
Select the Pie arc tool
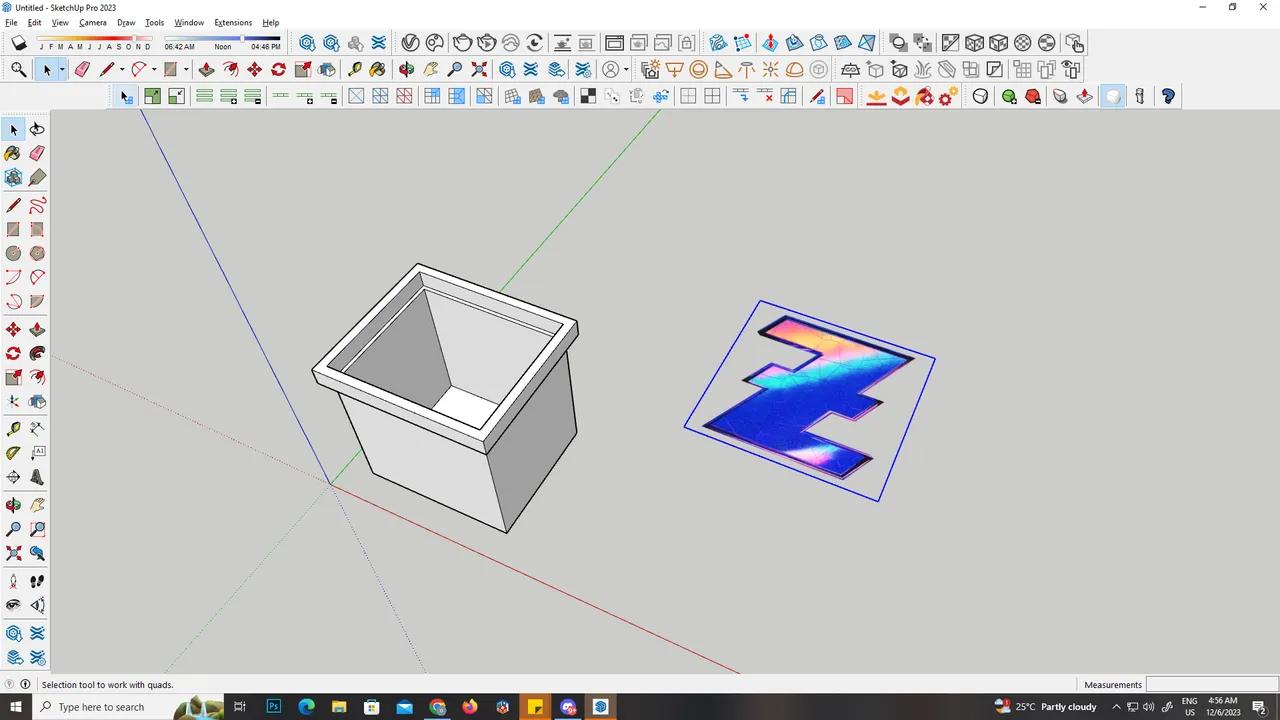pyautogui.click(x=37, y=302)
